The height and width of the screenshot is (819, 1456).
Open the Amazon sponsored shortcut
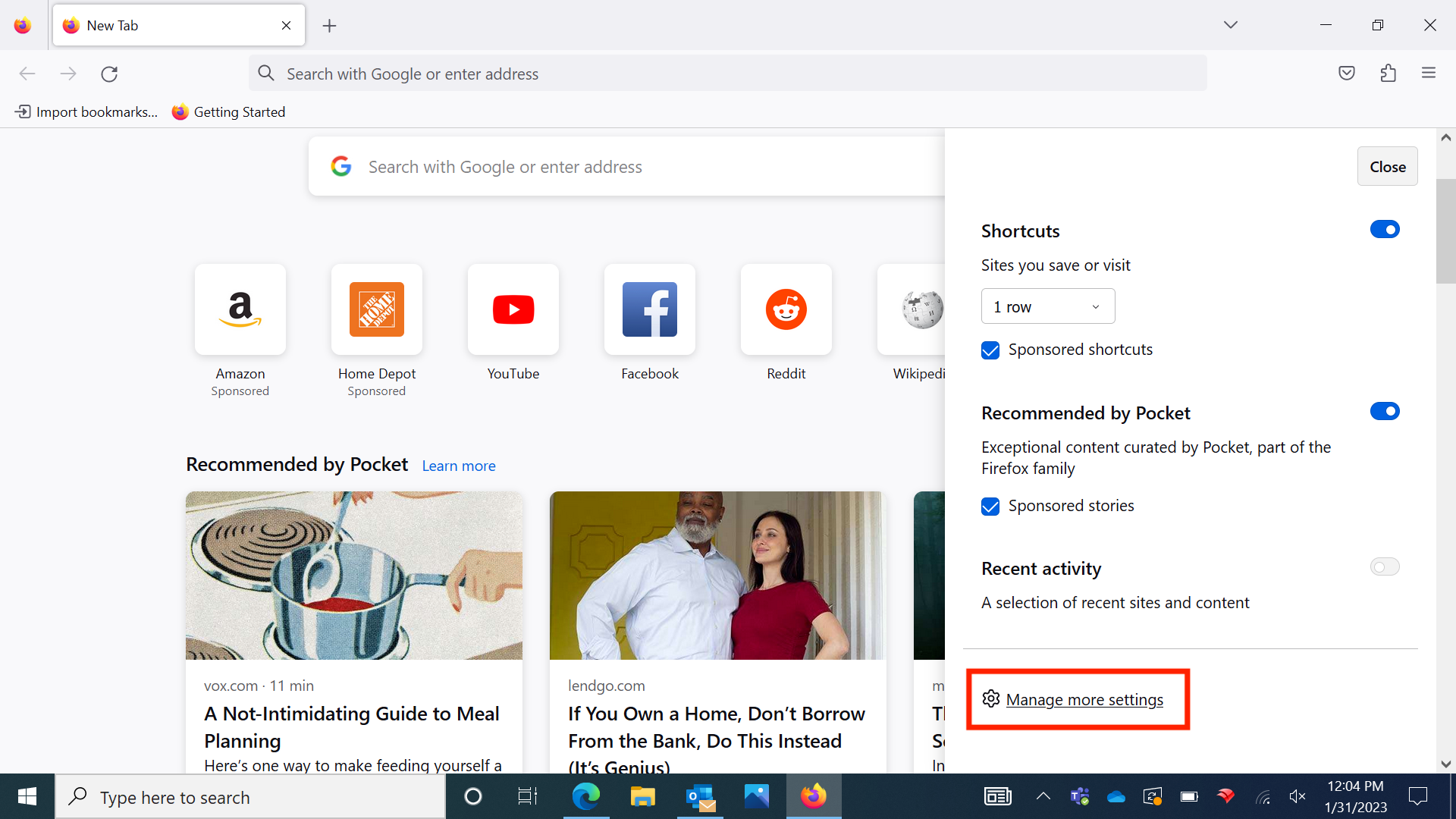pos(240,309)
